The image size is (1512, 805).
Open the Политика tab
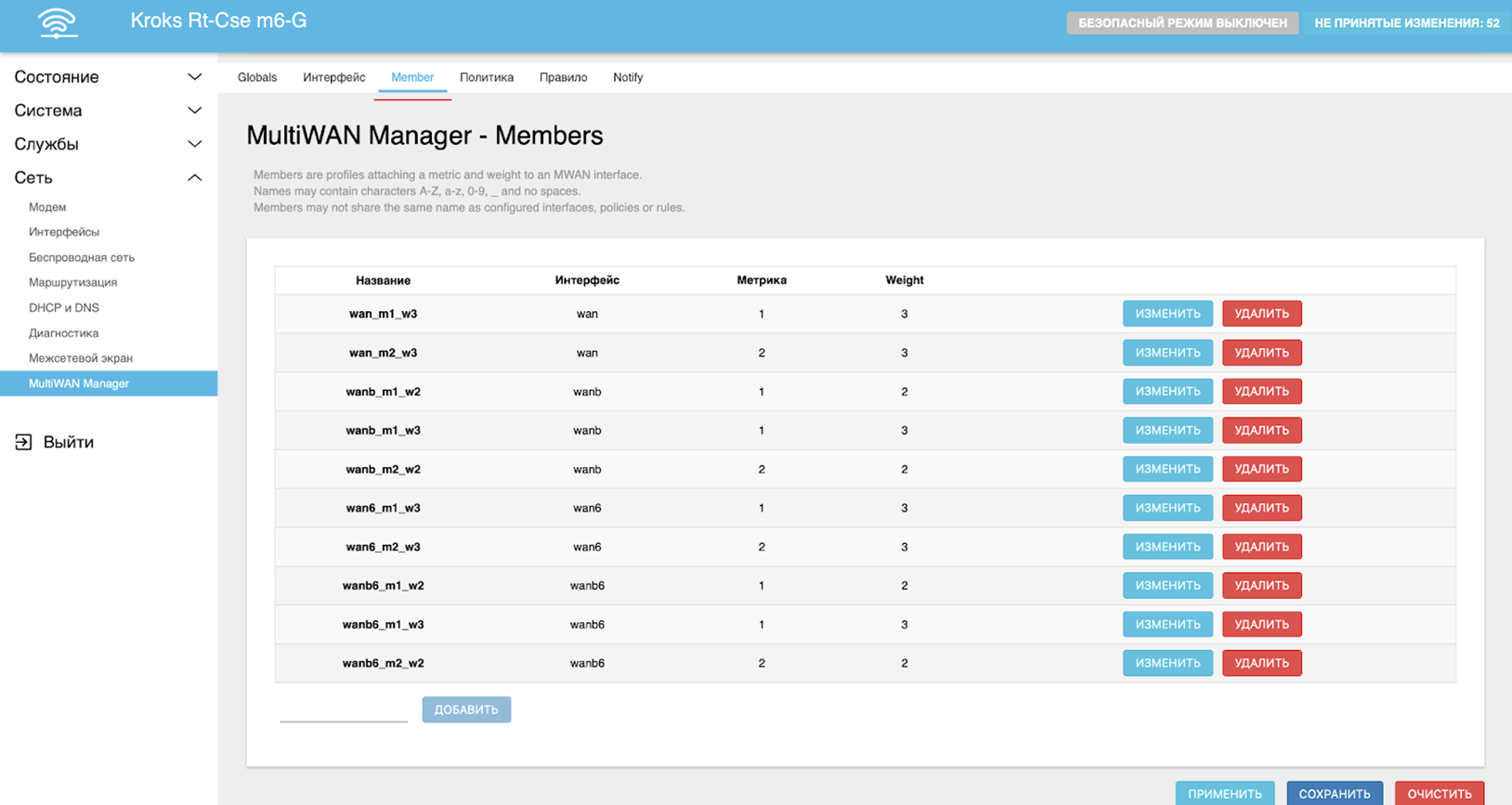pyautogui.click(x=486, y=77)
